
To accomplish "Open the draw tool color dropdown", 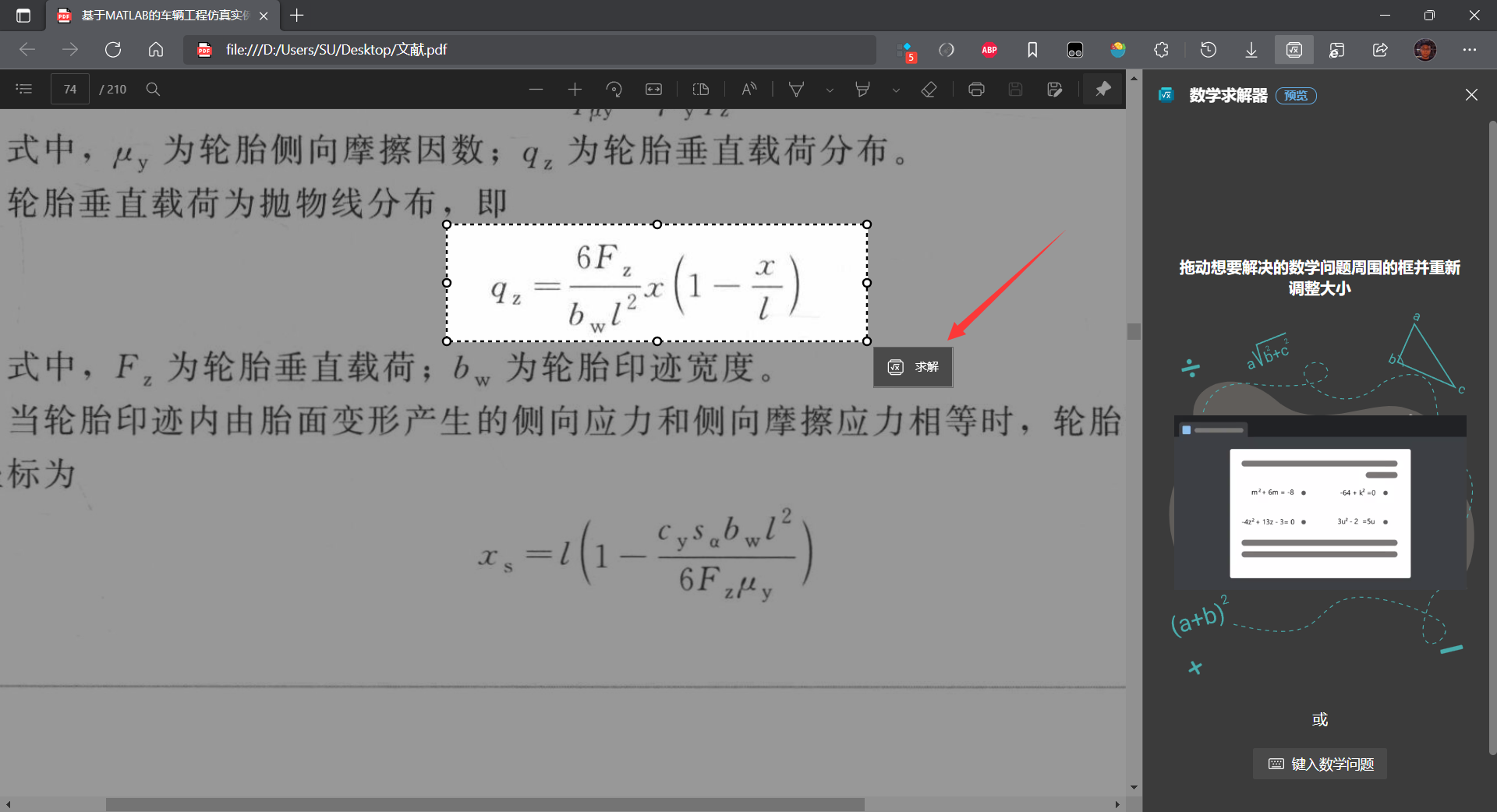I will [x=829, y=89].
